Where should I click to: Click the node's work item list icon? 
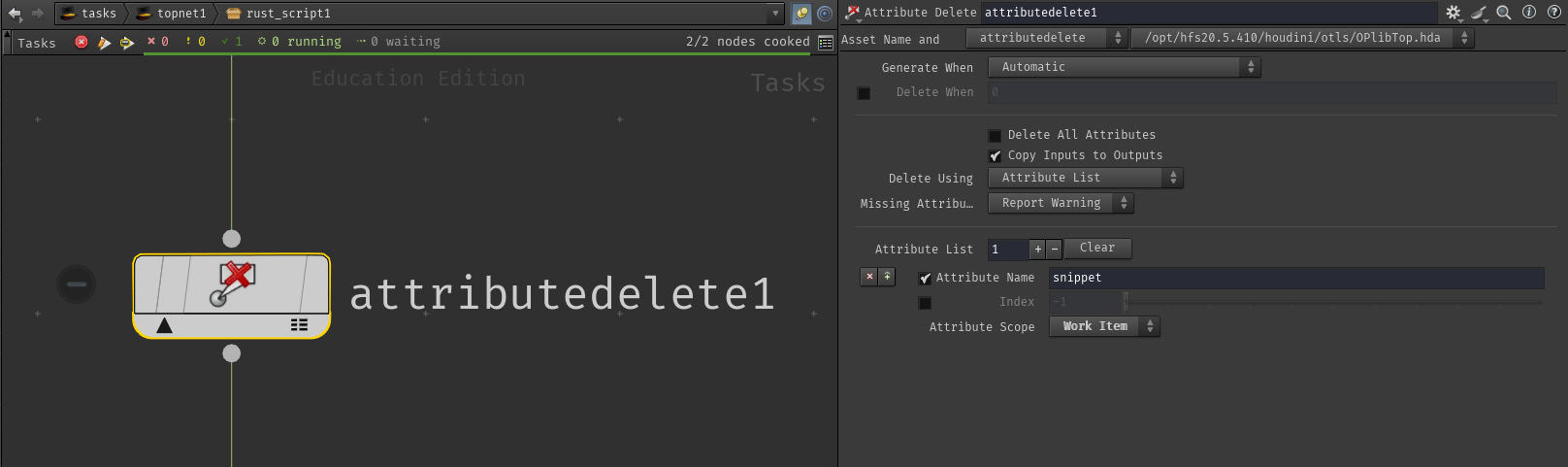click(299, 325)
